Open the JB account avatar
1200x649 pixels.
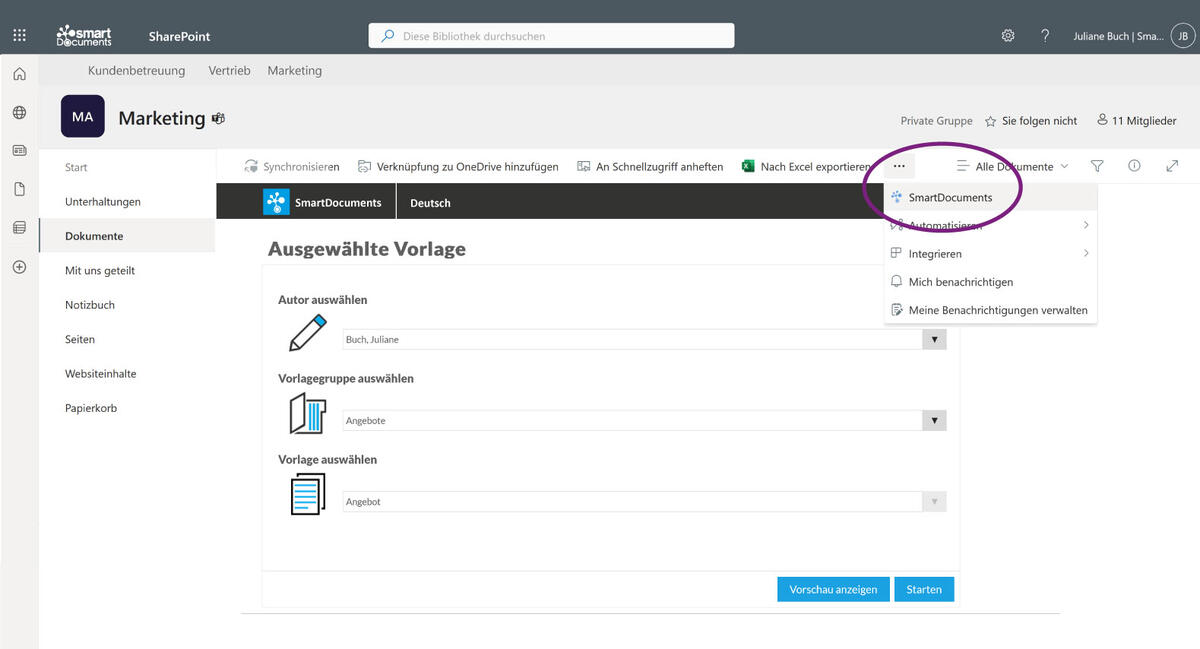click(x=1181, y=36)
